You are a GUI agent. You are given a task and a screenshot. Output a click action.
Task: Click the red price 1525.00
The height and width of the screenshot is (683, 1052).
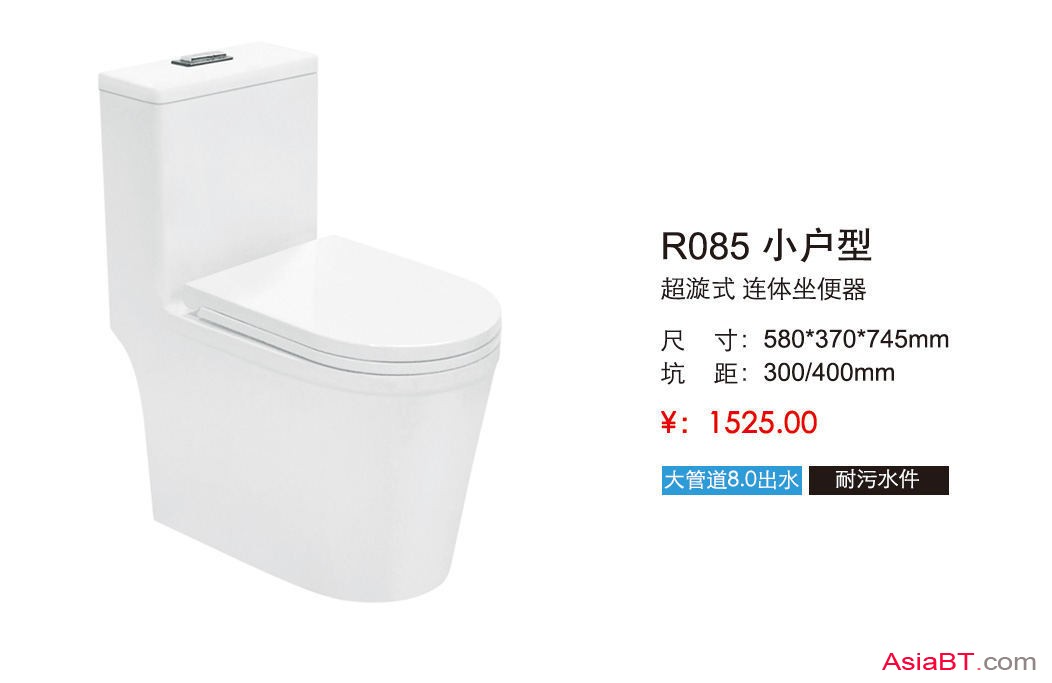click(764, 423)
